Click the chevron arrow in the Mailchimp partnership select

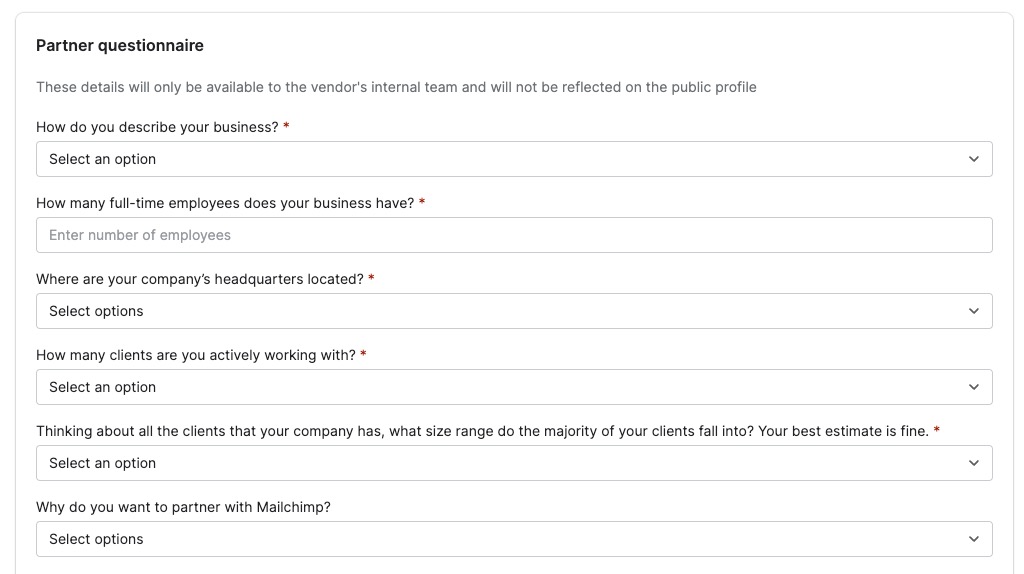pos(974,539)
